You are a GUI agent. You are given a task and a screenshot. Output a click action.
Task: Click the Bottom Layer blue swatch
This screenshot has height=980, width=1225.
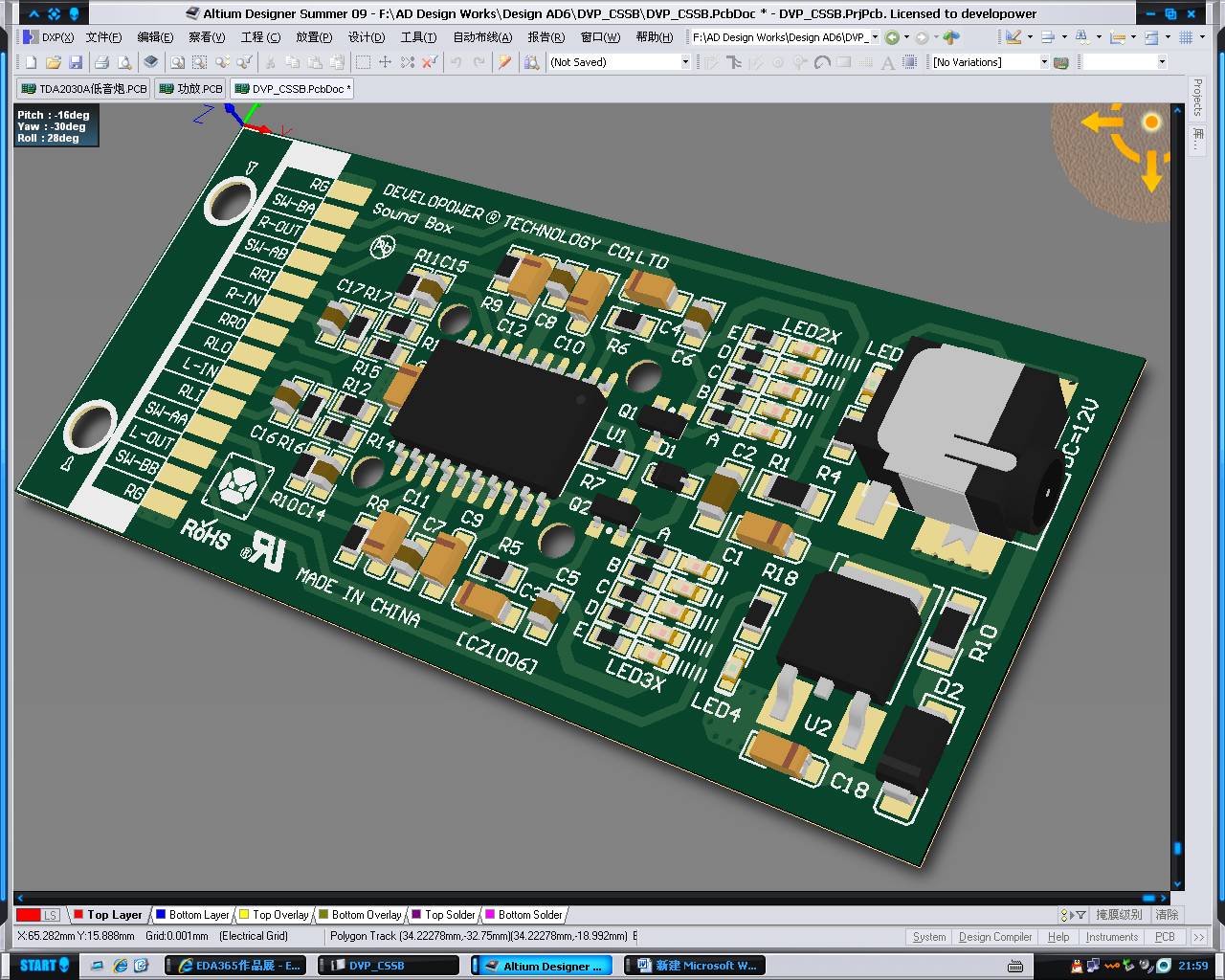161,915
